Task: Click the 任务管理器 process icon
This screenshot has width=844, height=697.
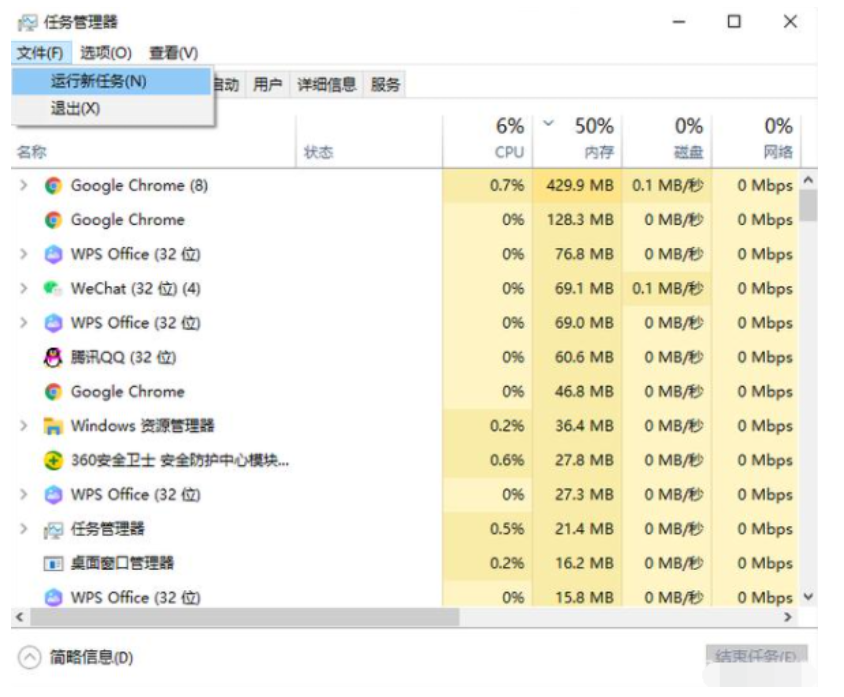Action: pyautogui.click(x=53, y=530)
